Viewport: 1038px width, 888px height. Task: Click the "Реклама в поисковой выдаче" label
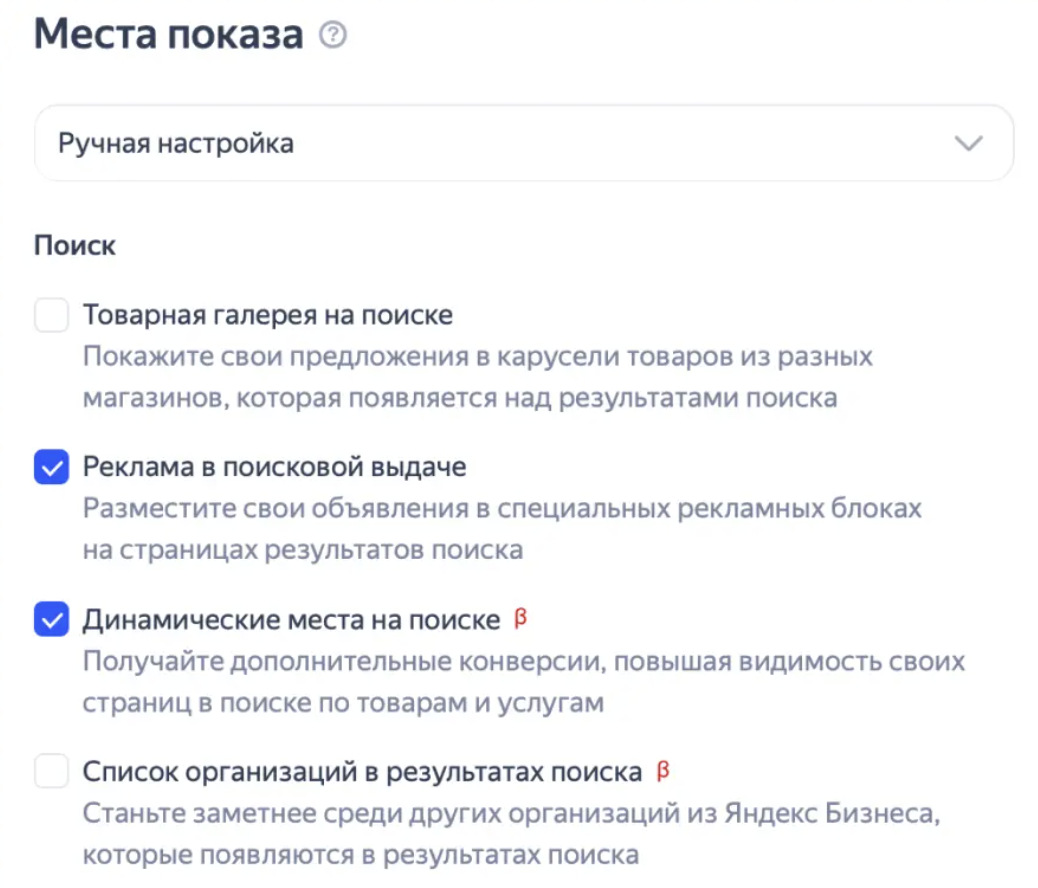coord(274,467)
